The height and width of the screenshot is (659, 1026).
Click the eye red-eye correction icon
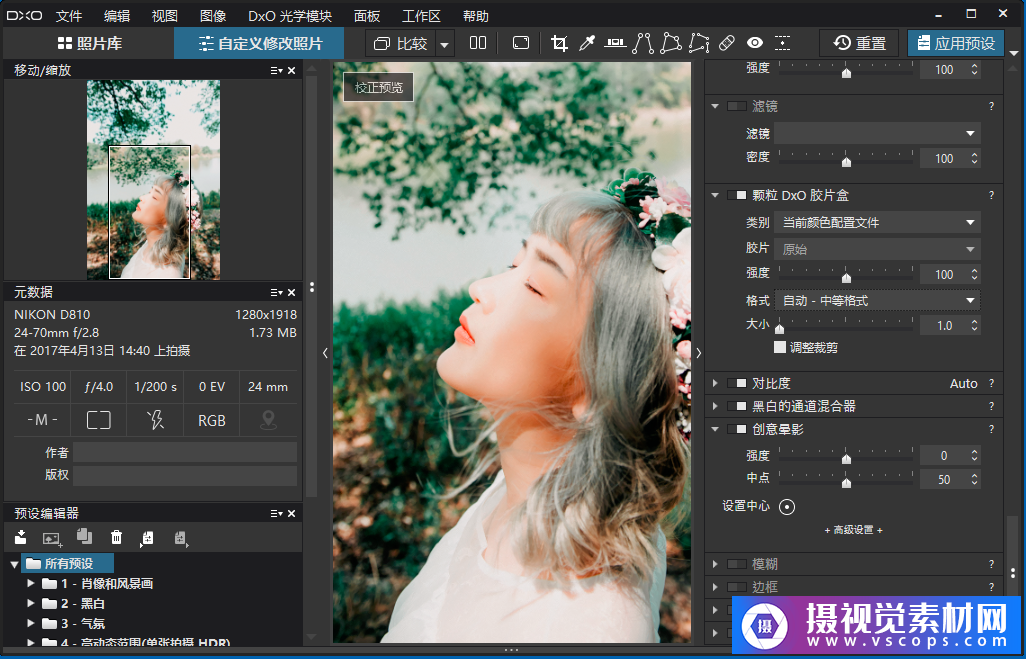pyautogui.click(x=755, y=43)
